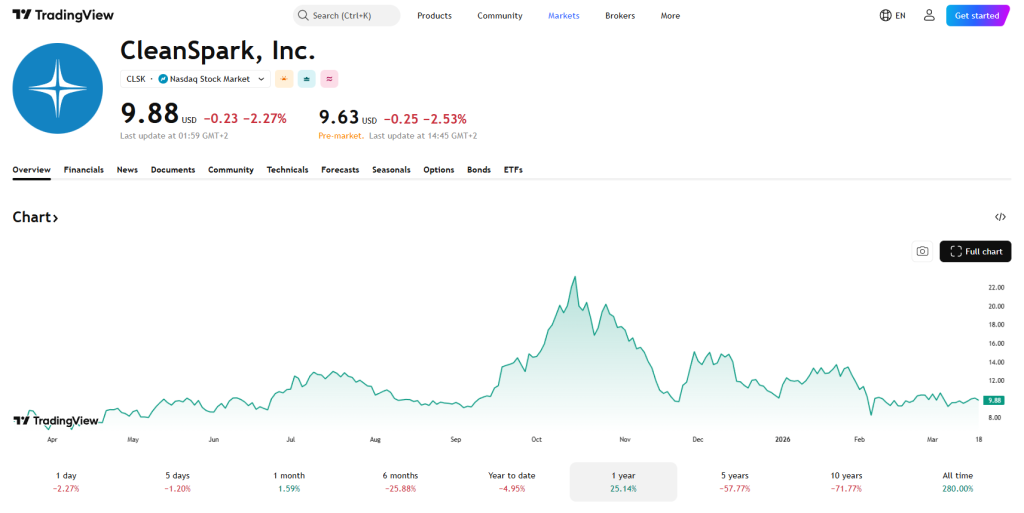Select the 5 days range
Image resolution: width=1024 pixels, height=513 pixels.
(178, 482)
